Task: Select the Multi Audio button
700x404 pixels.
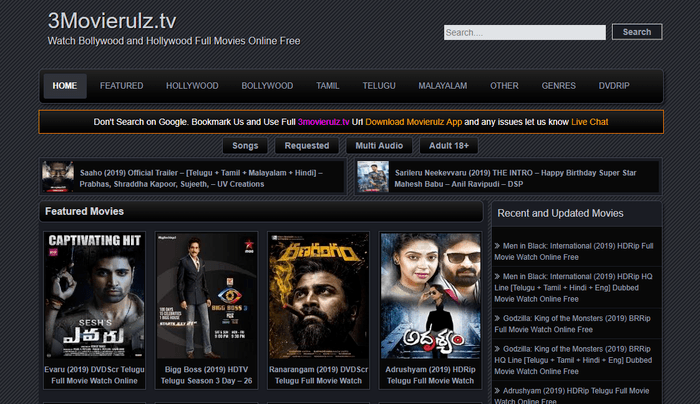Action: pyautogui.click(x=380, y=146)
